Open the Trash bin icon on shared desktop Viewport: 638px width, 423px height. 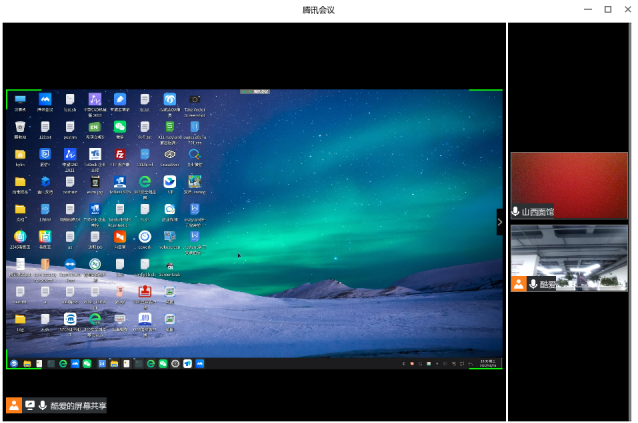coord(20,127)
